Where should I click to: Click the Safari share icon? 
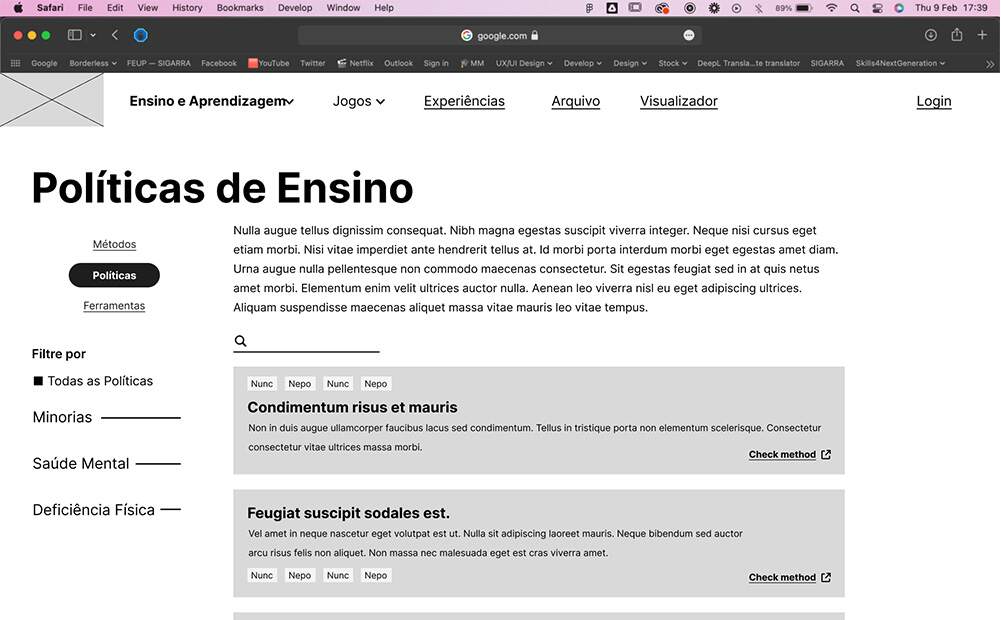957,35
